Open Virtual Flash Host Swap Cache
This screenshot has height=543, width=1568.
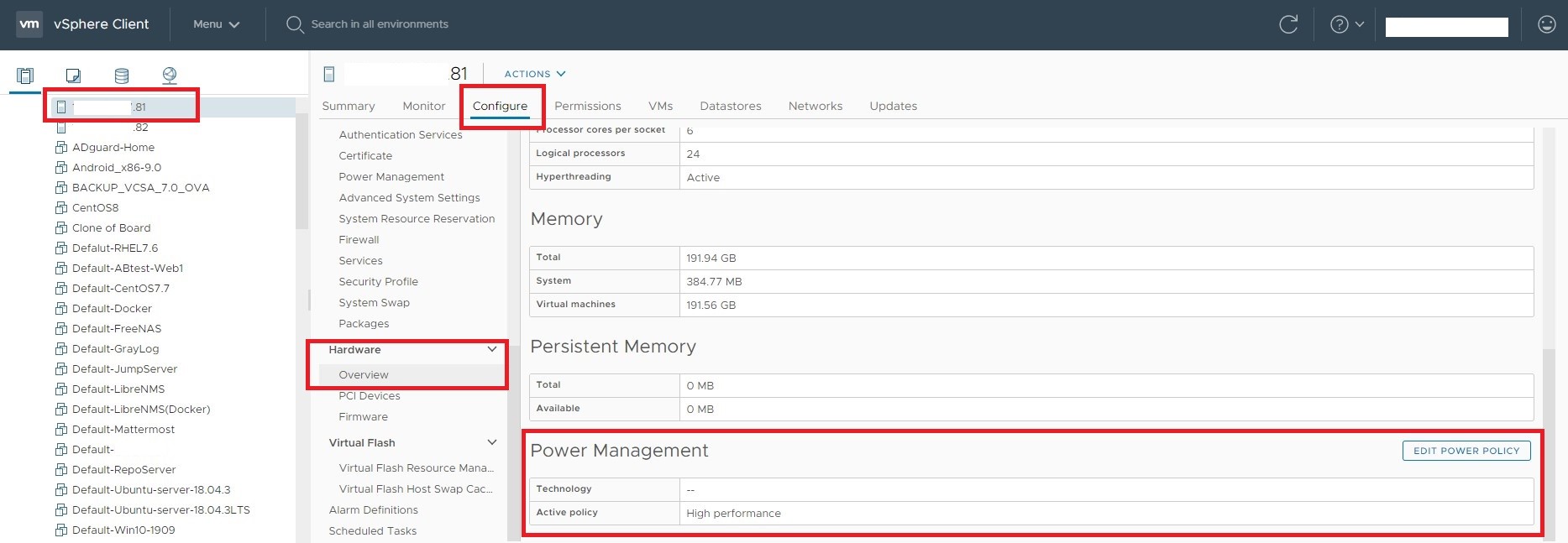point(416,488)
